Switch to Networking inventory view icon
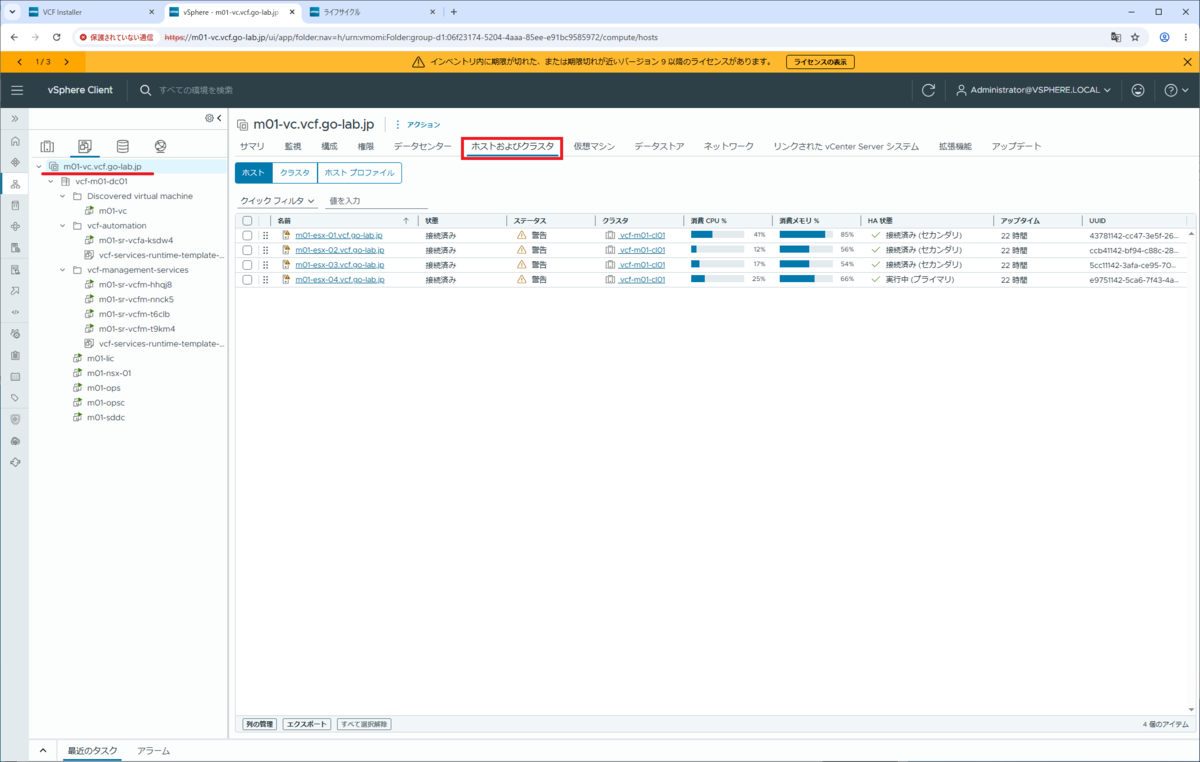Screen dimensions: 1200x762 161,146
